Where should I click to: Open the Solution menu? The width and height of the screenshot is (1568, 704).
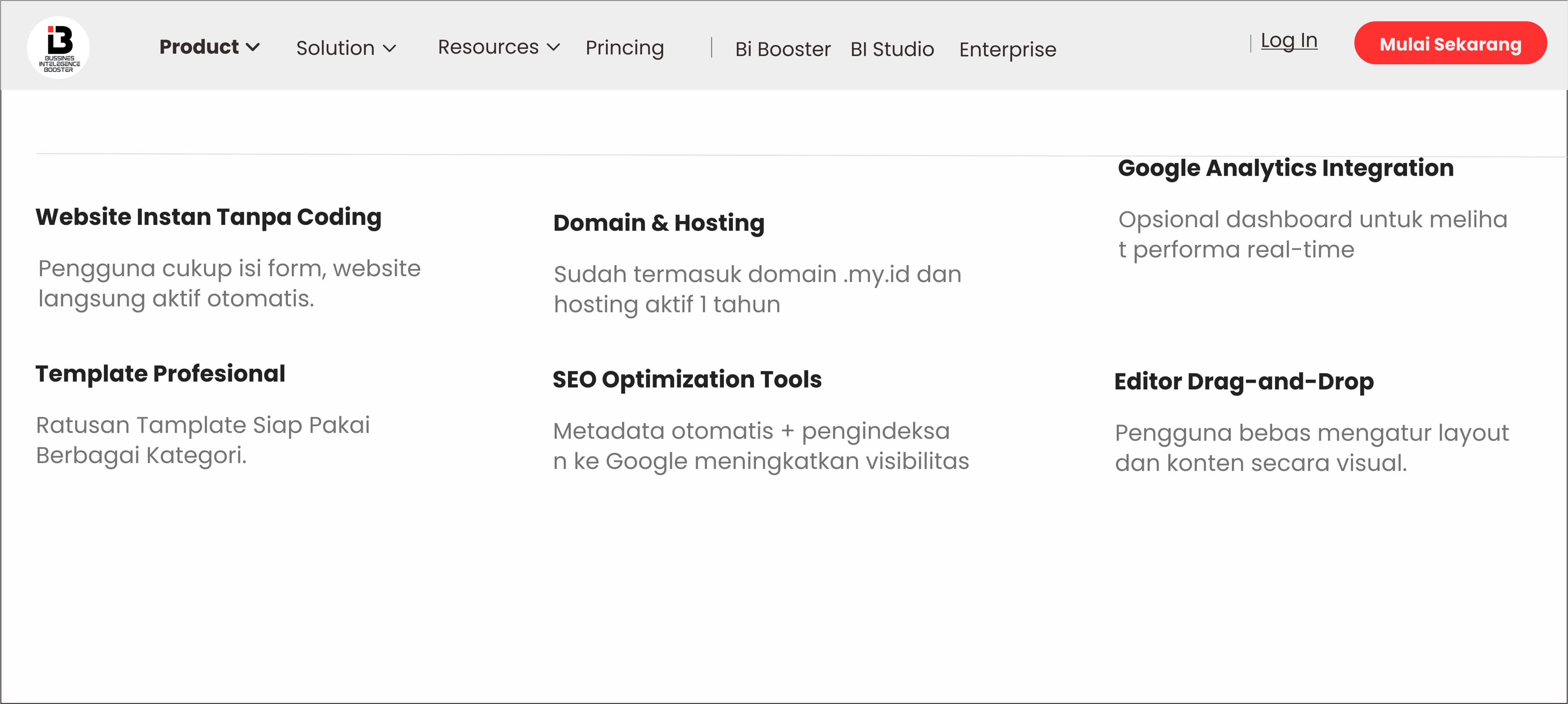pyautogui.click(x=335, y=48)
